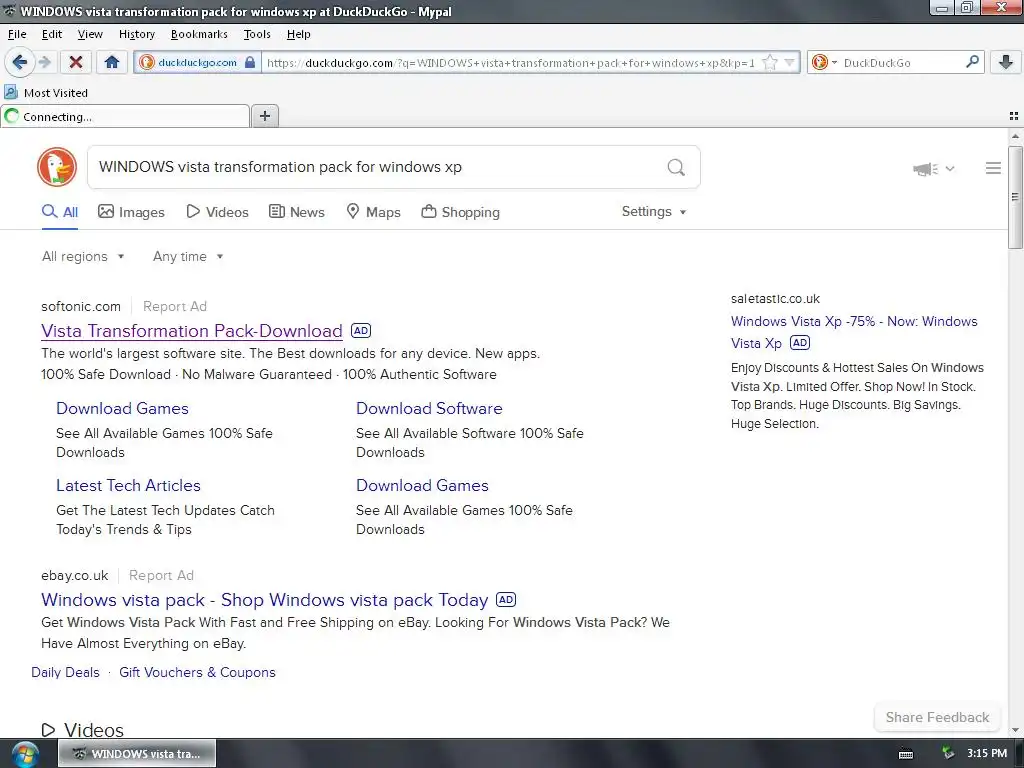This screenshot has height=768, width=1024.
Task: Click the taskbar keyboard tray icon
Action: (x=906, y=754)
